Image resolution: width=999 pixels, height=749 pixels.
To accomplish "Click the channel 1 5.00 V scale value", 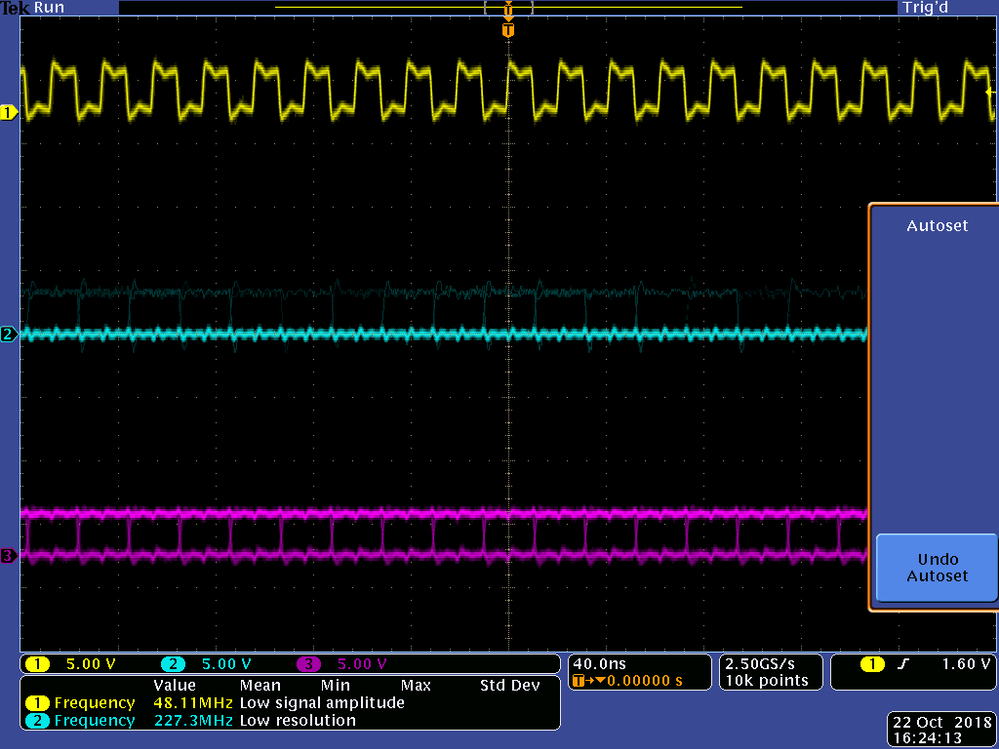I will pyautogui.click(x=90, y=664).
